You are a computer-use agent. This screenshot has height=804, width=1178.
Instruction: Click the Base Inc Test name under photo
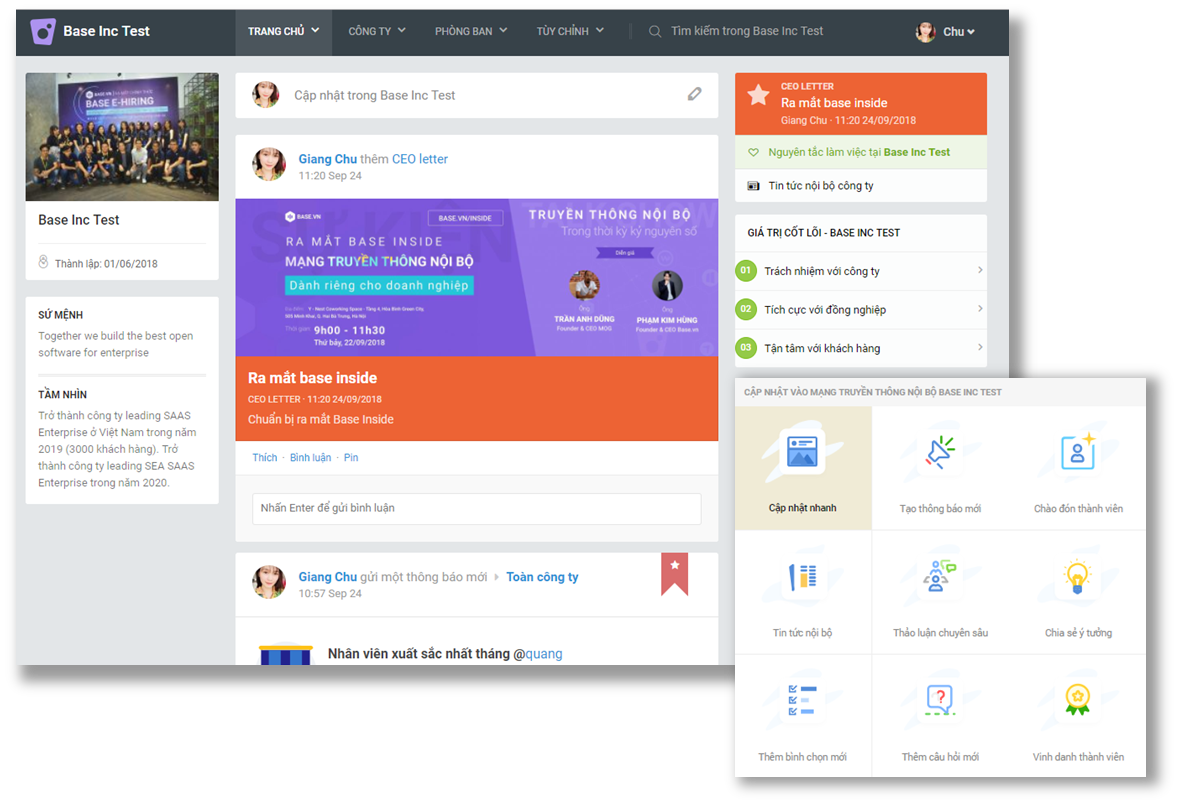[79, 220]
